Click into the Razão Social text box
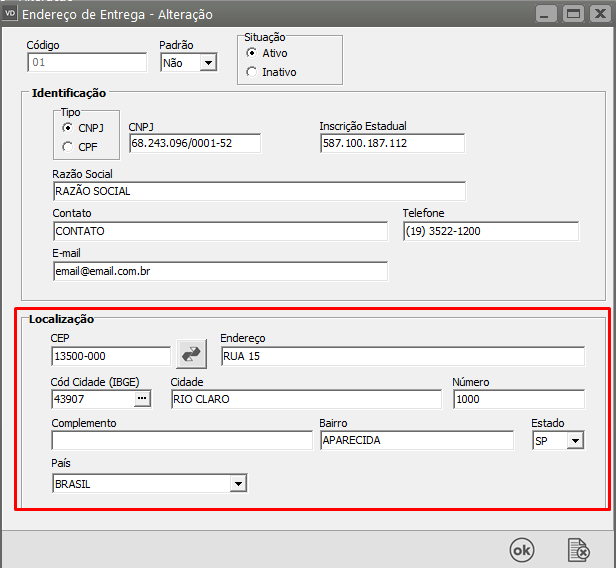The height and width of the screenshot is (568, 616). pyautogui.click(x=258, y=191)
